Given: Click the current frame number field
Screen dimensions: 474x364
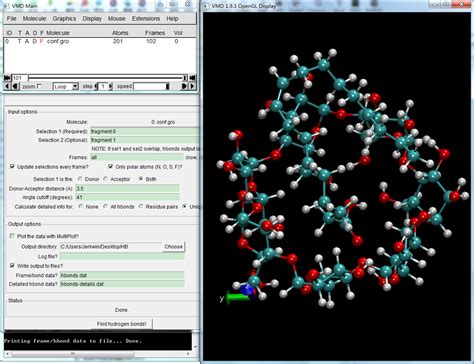Looking at the screenshot, I should tap(19, 78).
